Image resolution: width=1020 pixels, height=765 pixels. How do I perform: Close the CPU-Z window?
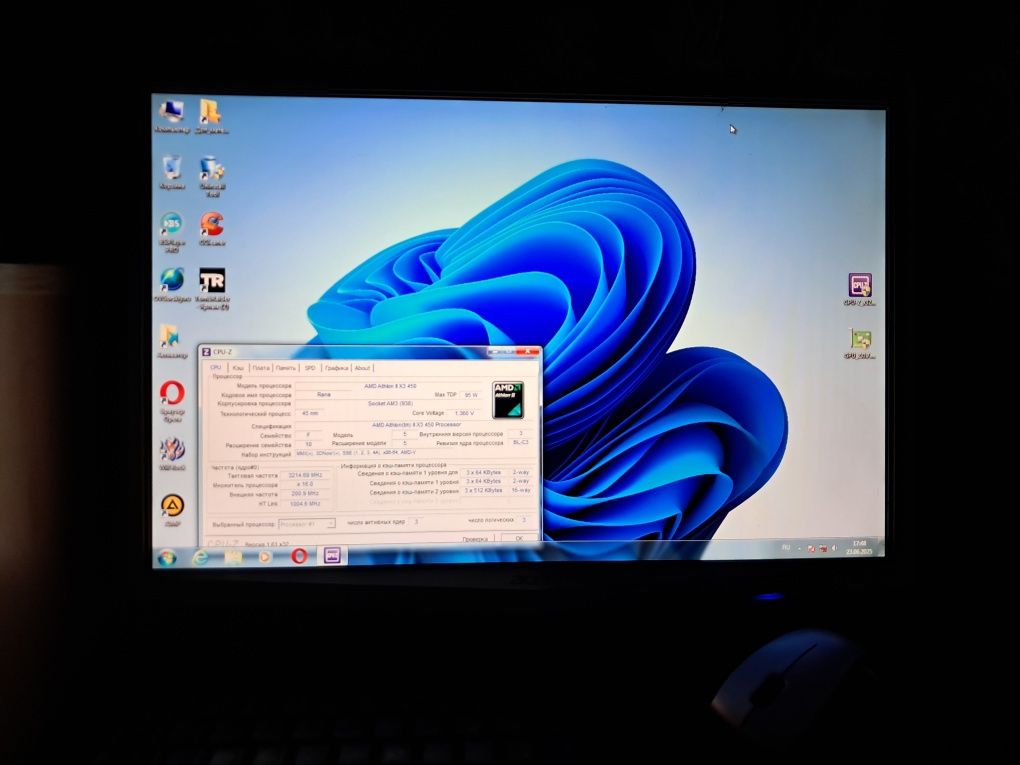(530, 352)
